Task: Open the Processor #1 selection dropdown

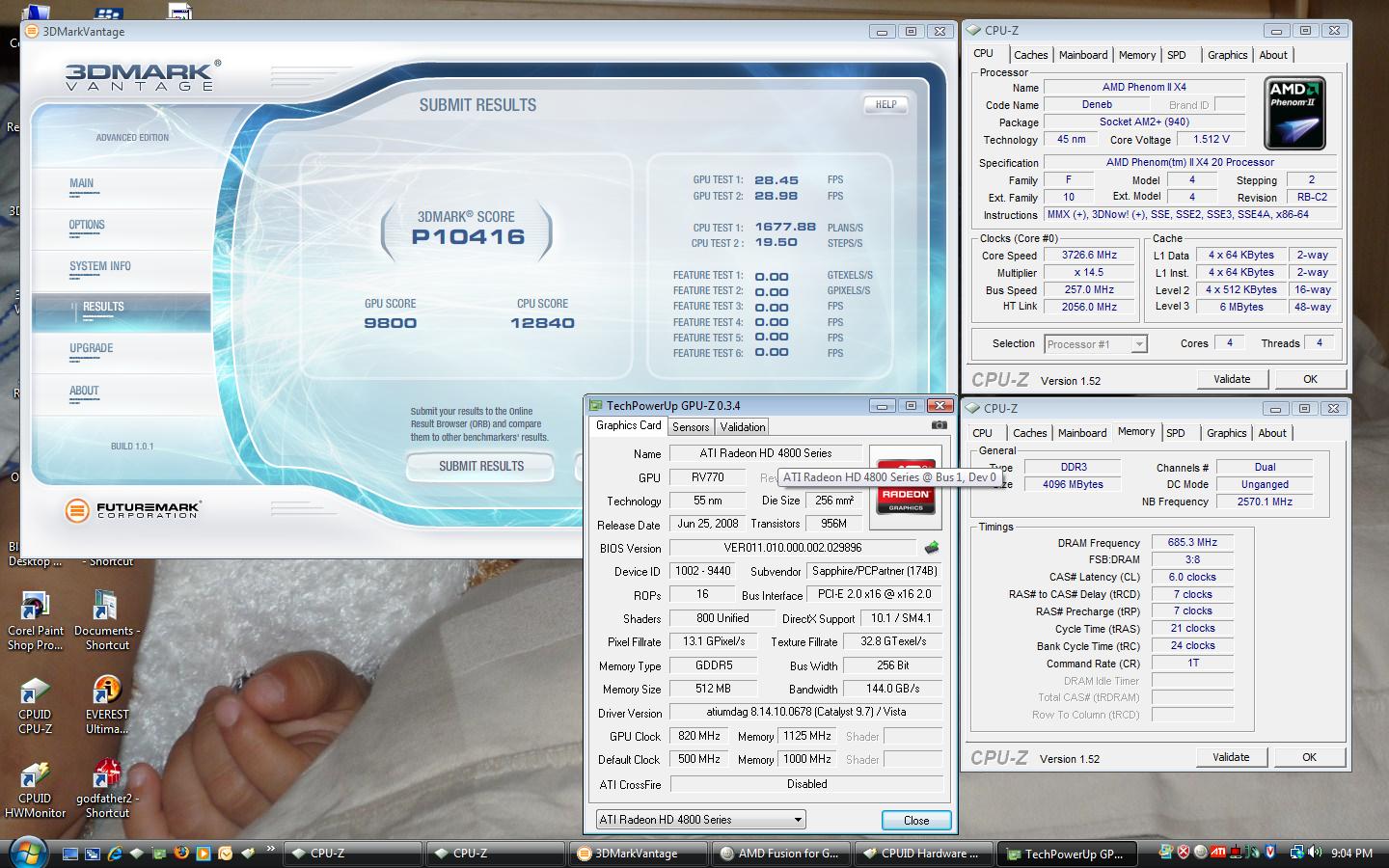Action: pyautogui.click(x=1095, y=344)
